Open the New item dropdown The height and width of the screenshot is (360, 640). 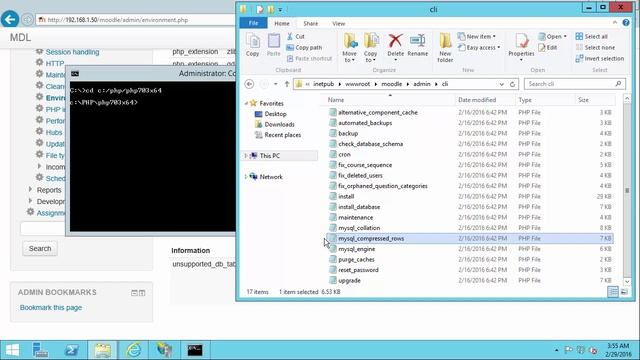tap(477, 36)
